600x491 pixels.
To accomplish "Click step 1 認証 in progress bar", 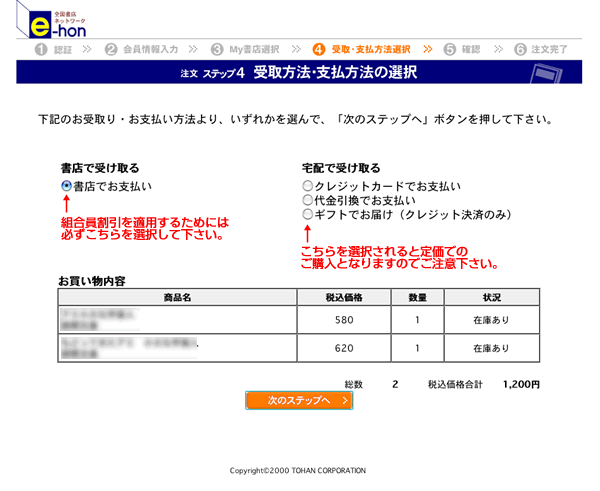I will pyautogui.click(x=53, y=49).
